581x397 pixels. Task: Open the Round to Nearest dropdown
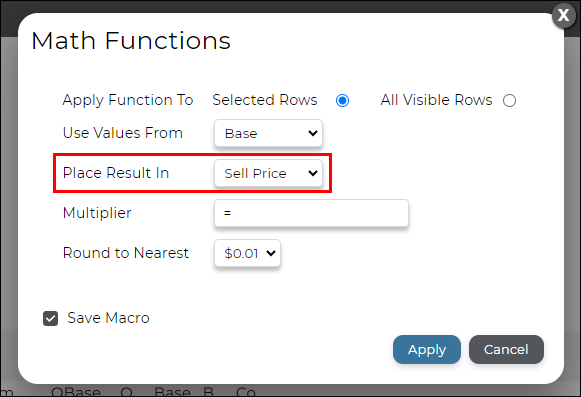point(247,253)
